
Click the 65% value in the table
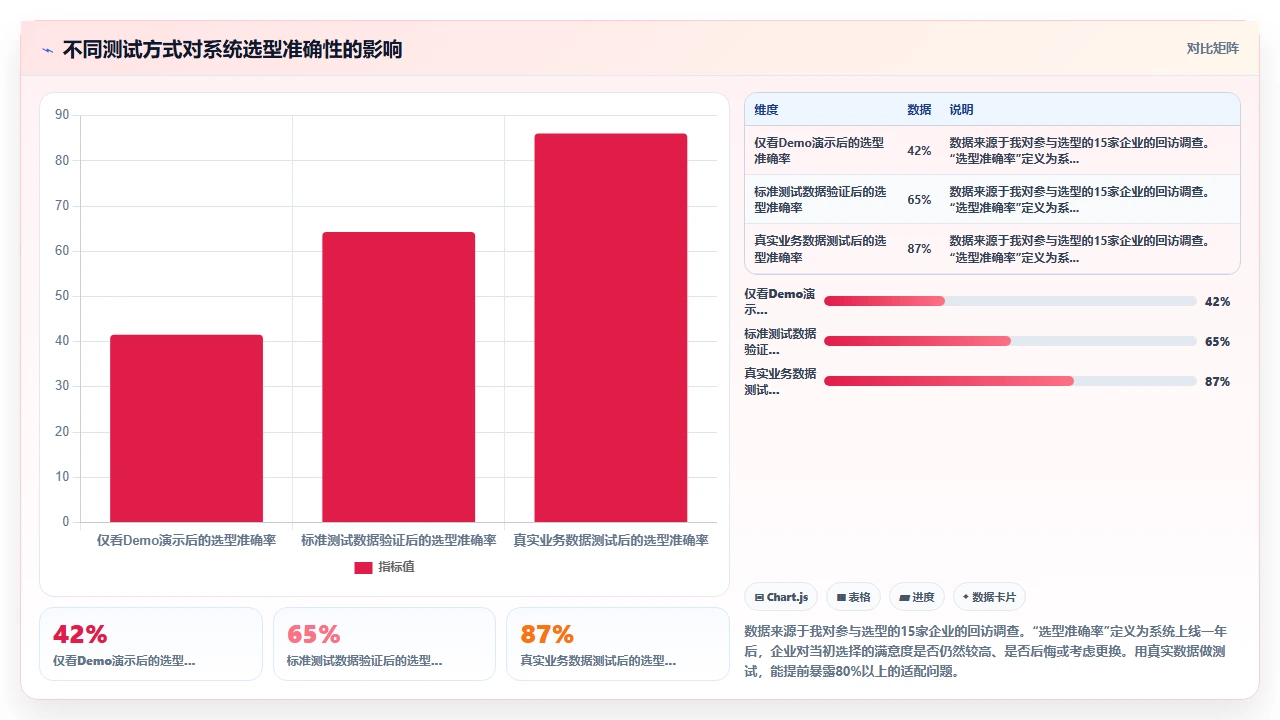point(919,200)
